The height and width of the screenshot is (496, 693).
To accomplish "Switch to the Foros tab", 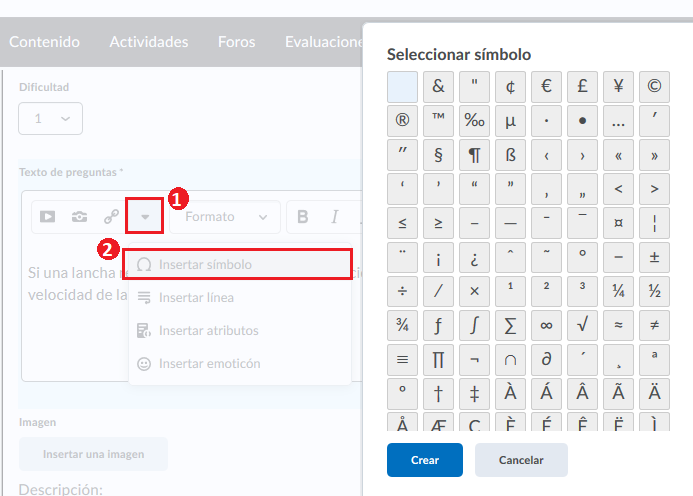I will pyautogui.click(x=236, y=42).
